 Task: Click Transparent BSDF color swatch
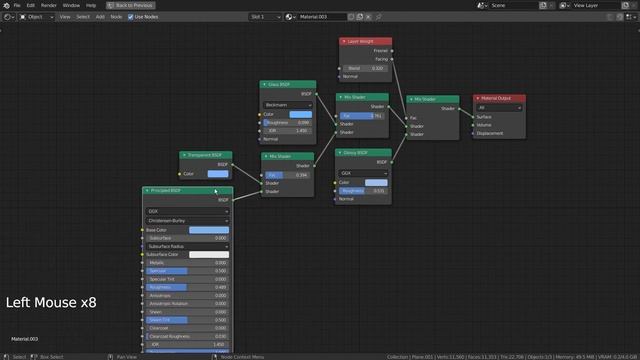[x=218, y=174]
